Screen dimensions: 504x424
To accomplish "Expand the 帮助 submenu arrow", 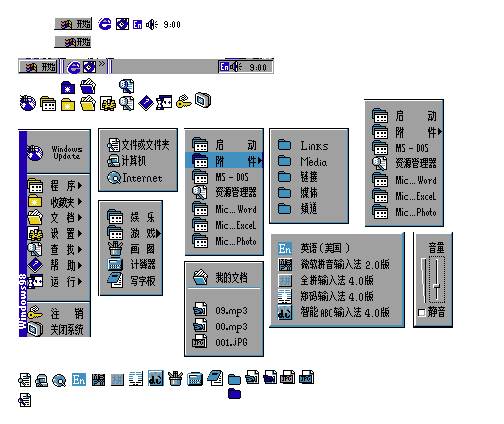I will point(80,266).
